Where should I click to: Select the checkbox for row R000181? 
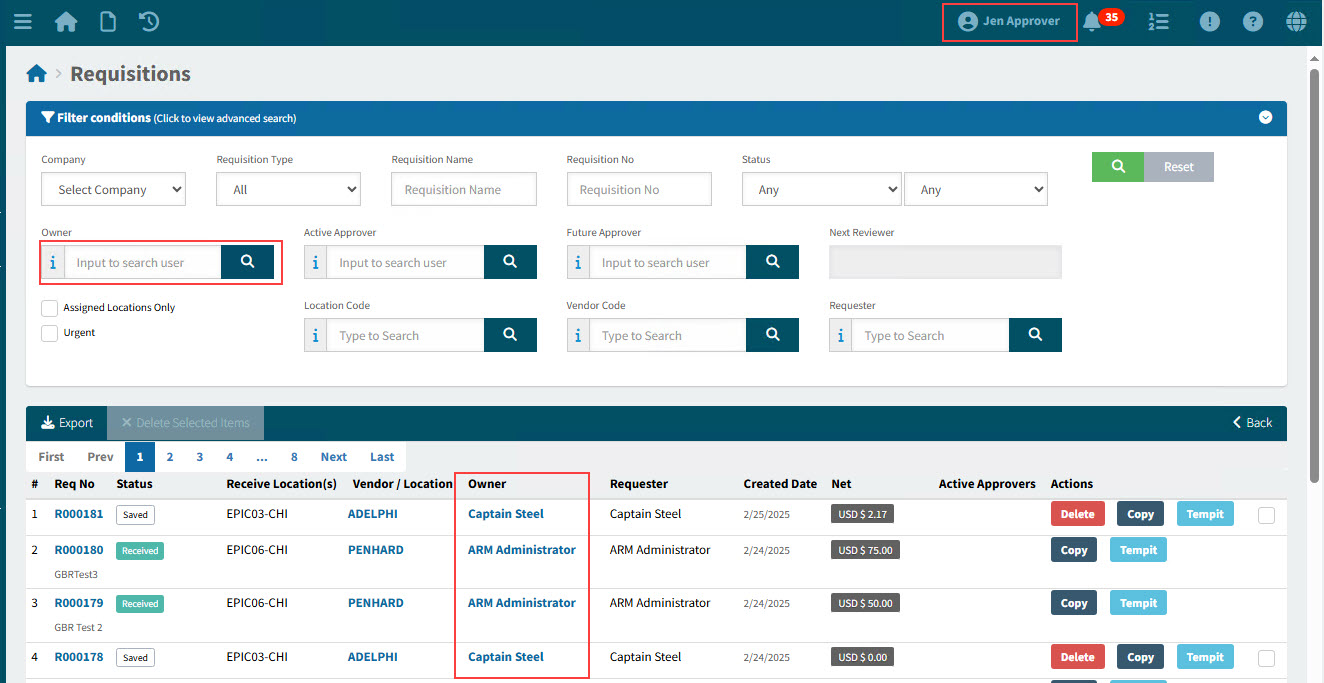click(x=1266, y=515)
